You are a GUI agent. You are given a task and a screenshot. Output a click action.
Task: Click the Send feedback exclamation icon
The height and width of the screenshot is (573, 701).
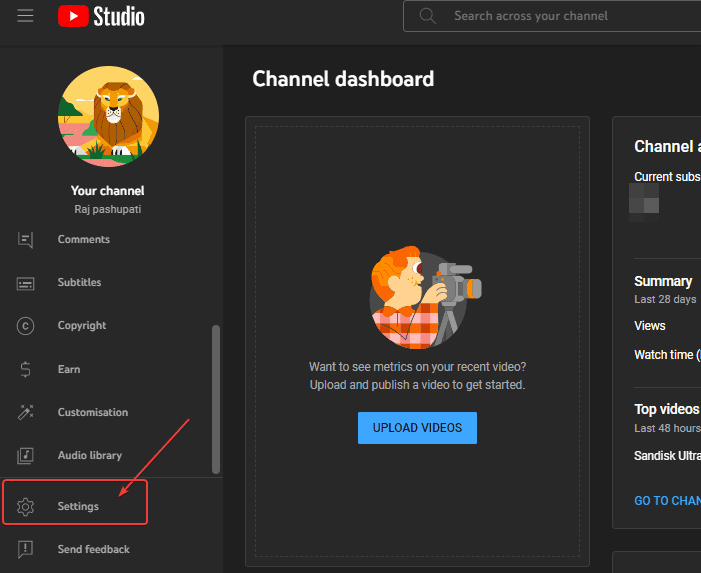tap(25, 549)
